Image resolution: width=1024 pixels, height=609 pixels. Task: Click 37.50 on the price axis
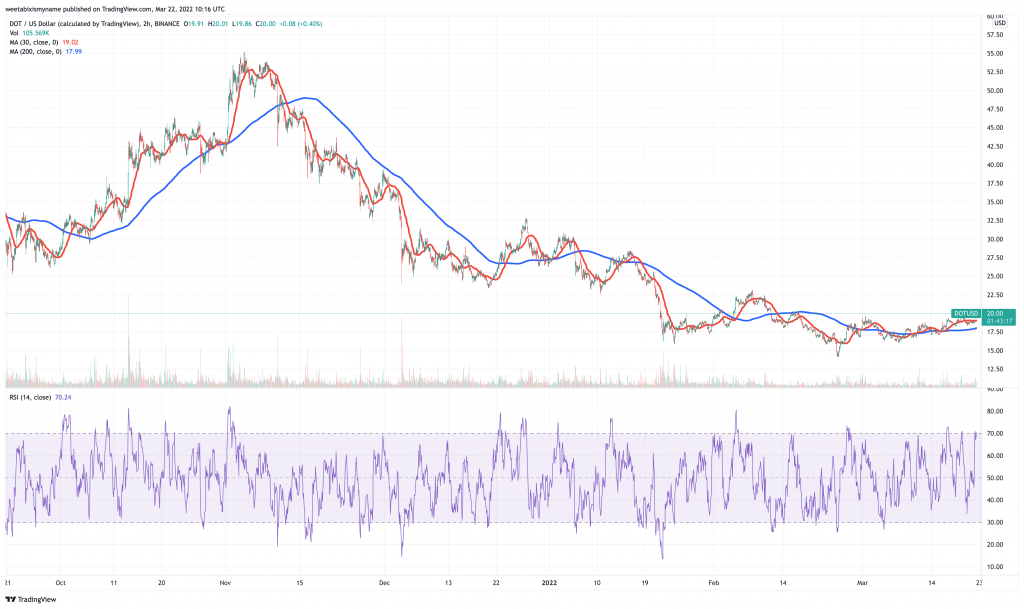point(995,183)
